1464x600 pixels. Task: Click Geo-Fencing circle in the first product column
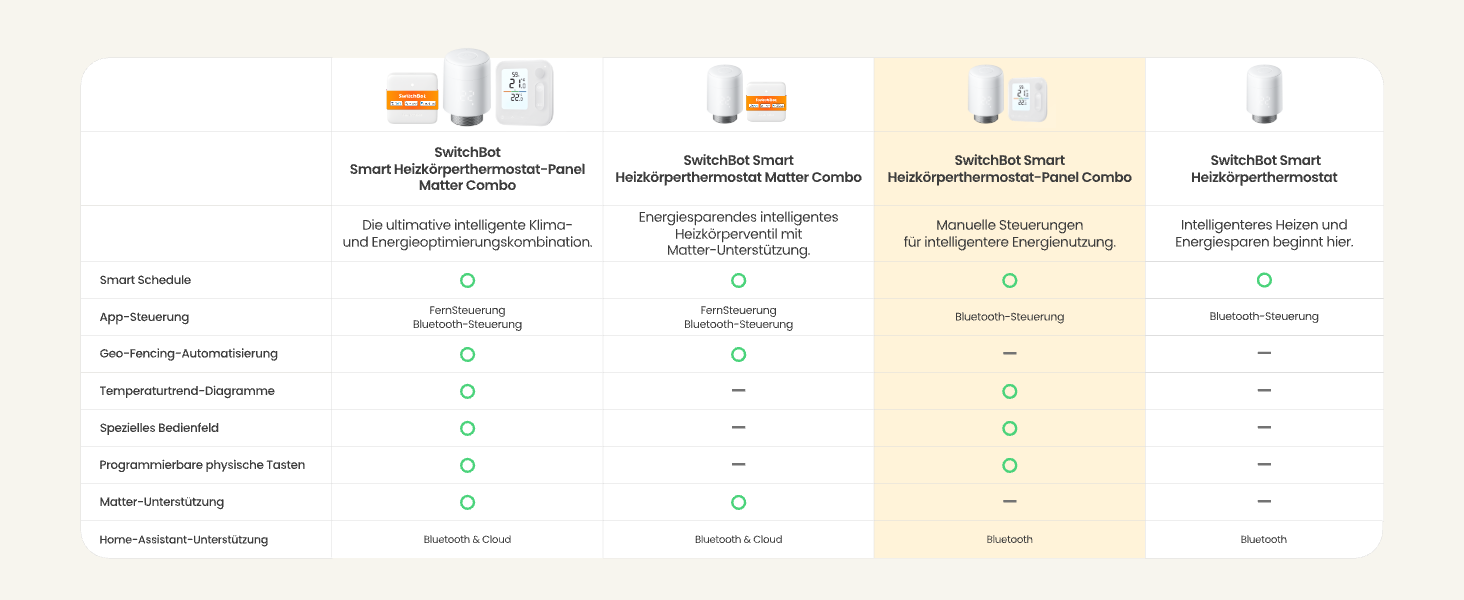tap(467, 354)
